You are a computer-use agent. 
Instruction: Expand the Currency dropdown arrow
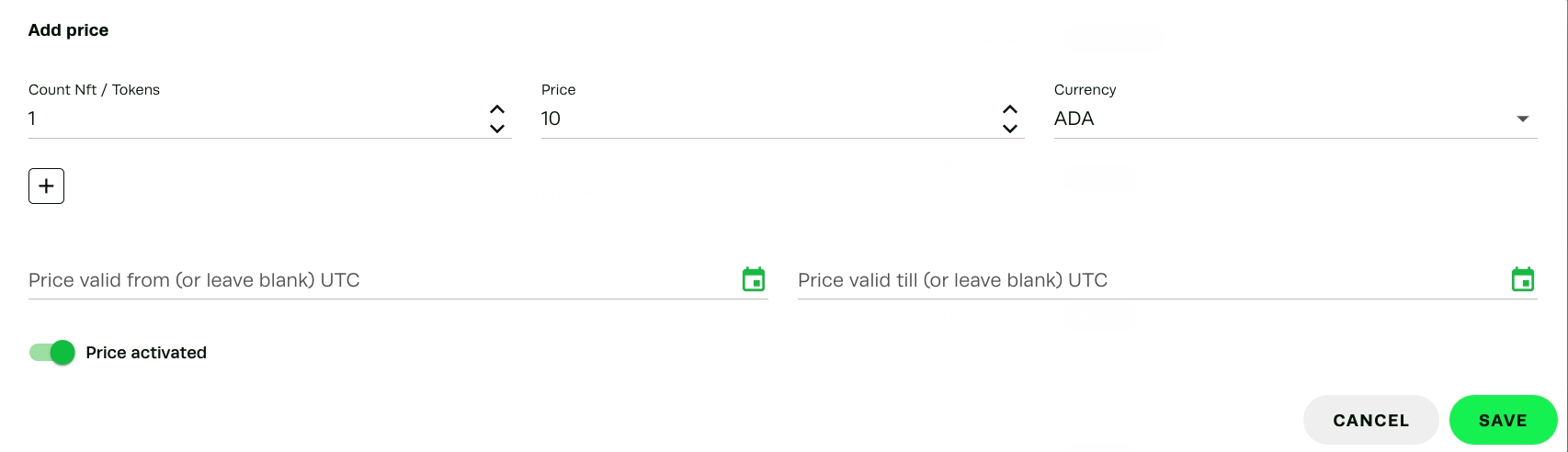[x=1523, y=119]
